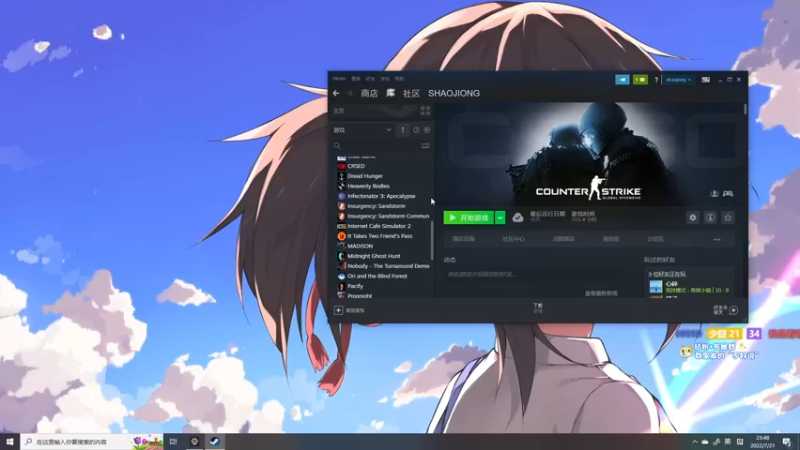Go back with the left arrow

pos(336,93)
